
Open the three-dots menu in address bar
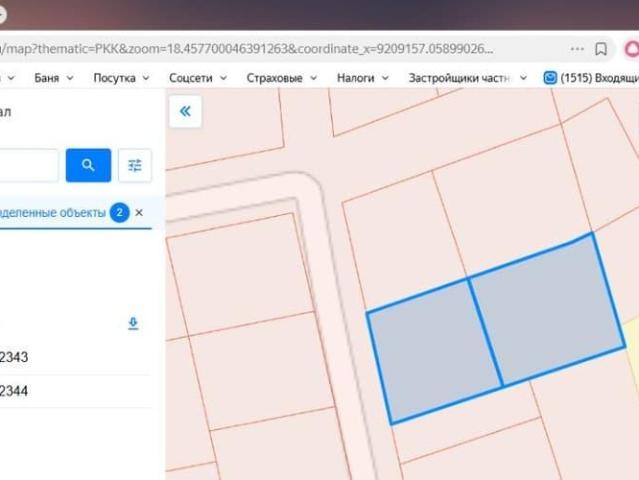[x=577, y=49]
